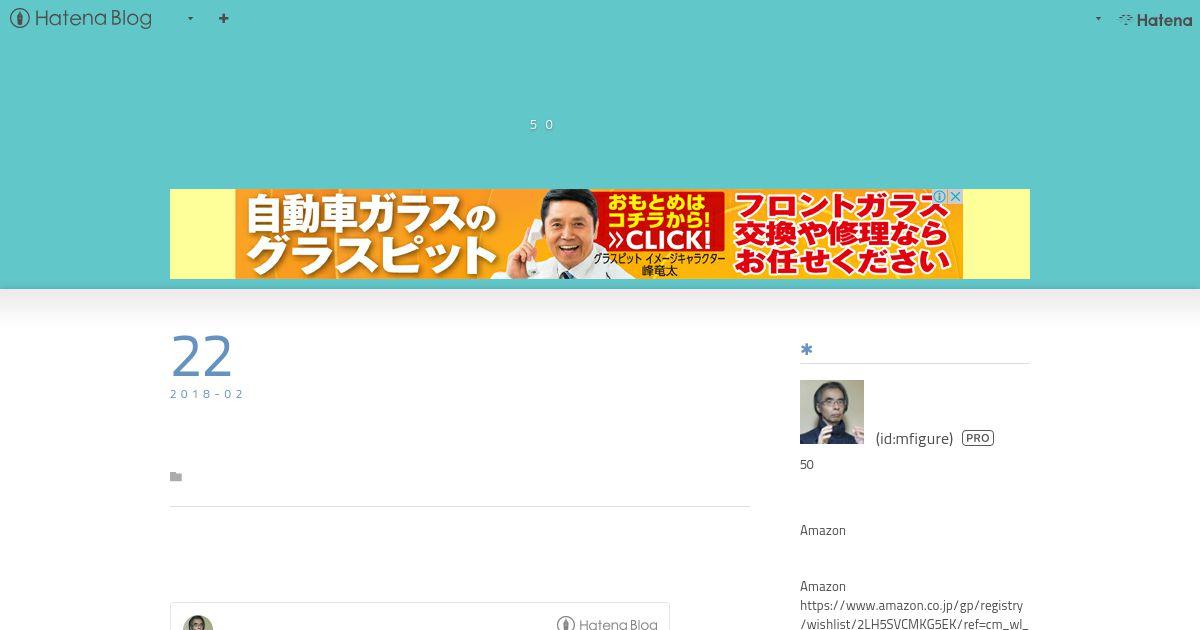Image resolution: width=1200 pixels, height=630 pixels.
Task: Open the profile photo thumbnail
Action: (832, 412)
